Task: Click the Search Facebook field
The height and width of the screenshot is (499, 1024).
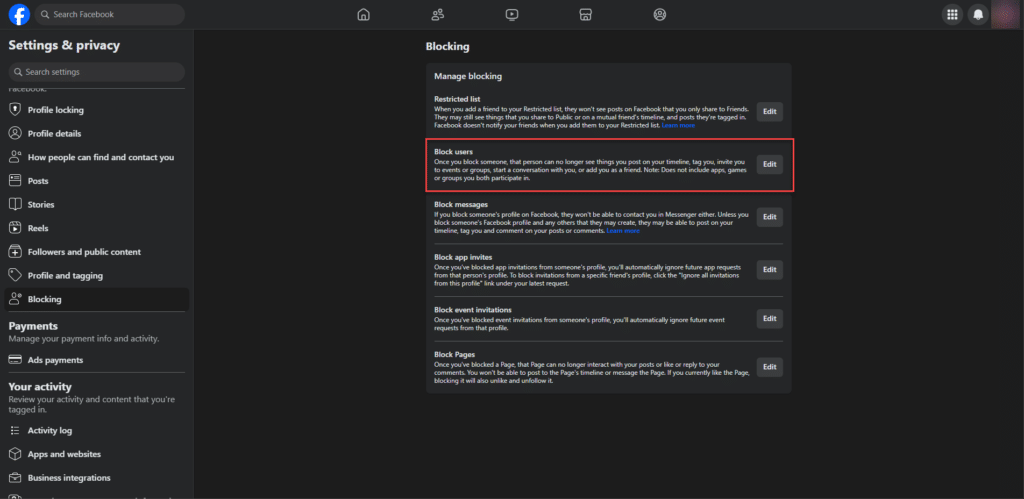Action: click(110, 14)
